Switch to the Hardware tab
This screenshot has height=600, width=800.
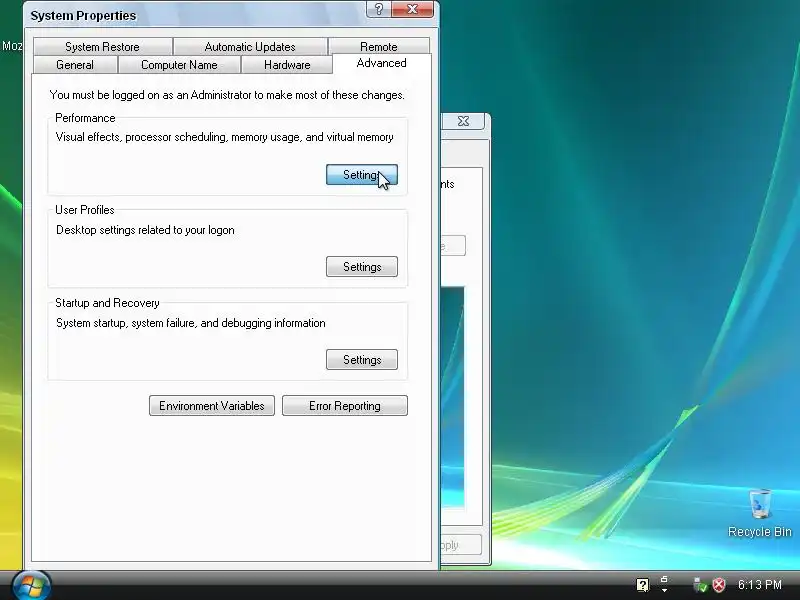287,65
